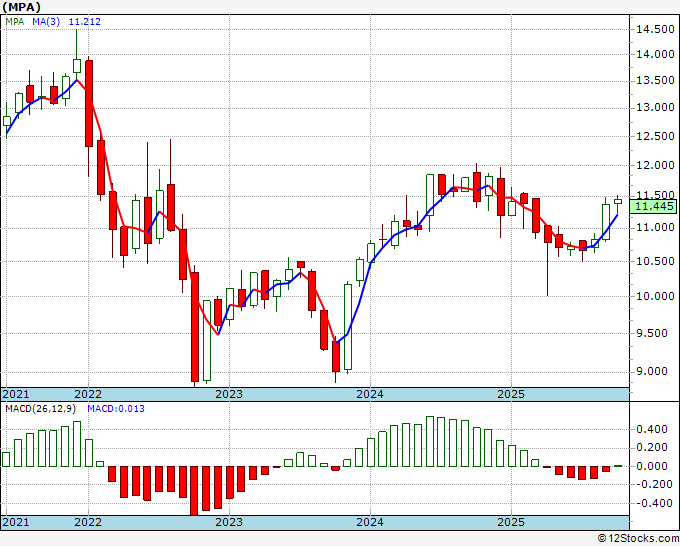Click the MACD:0.013 value label
Screen dimensions: 680x546
click(116, 409)
